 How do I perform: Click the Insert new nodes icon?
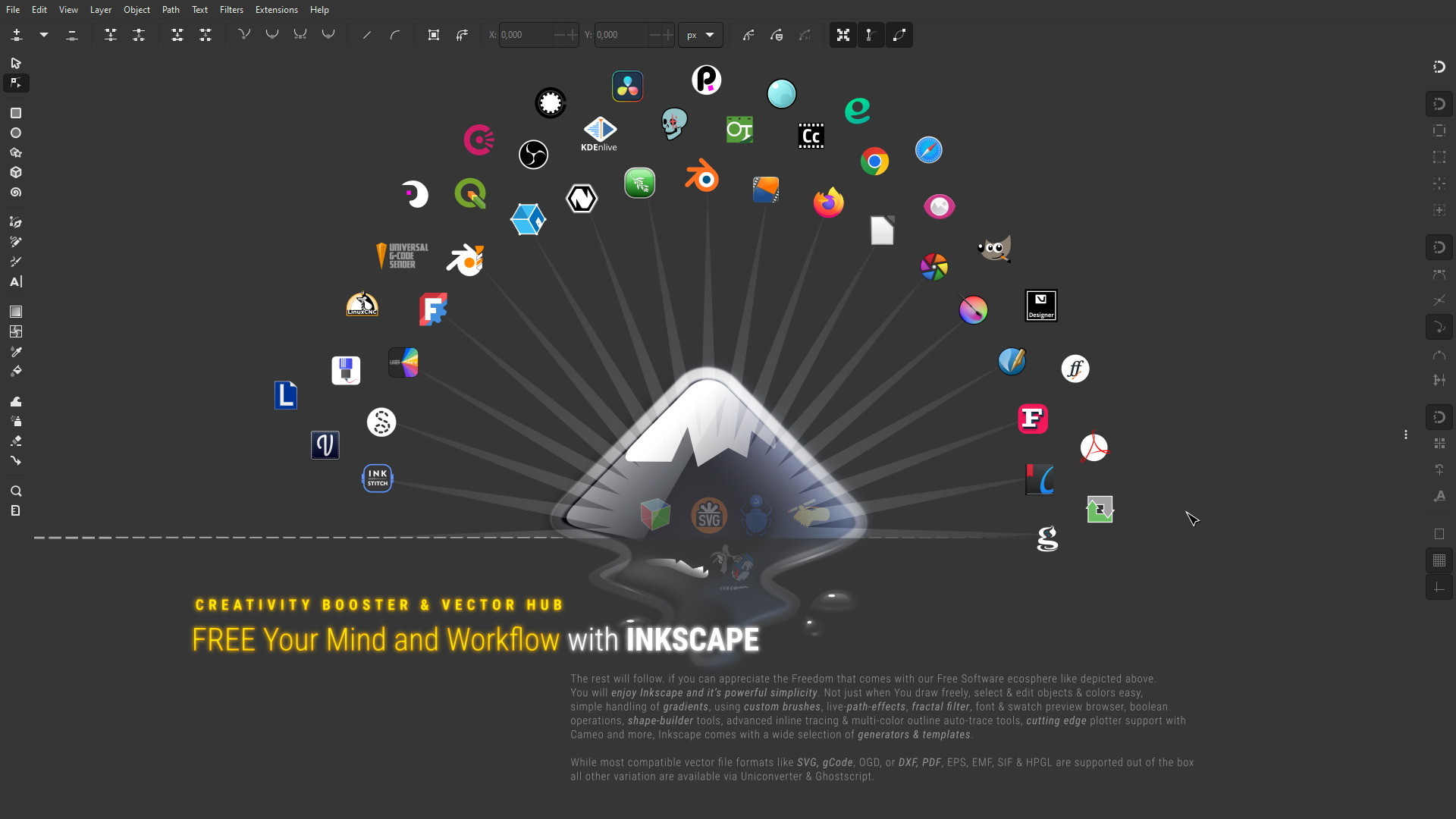point(17,35)
